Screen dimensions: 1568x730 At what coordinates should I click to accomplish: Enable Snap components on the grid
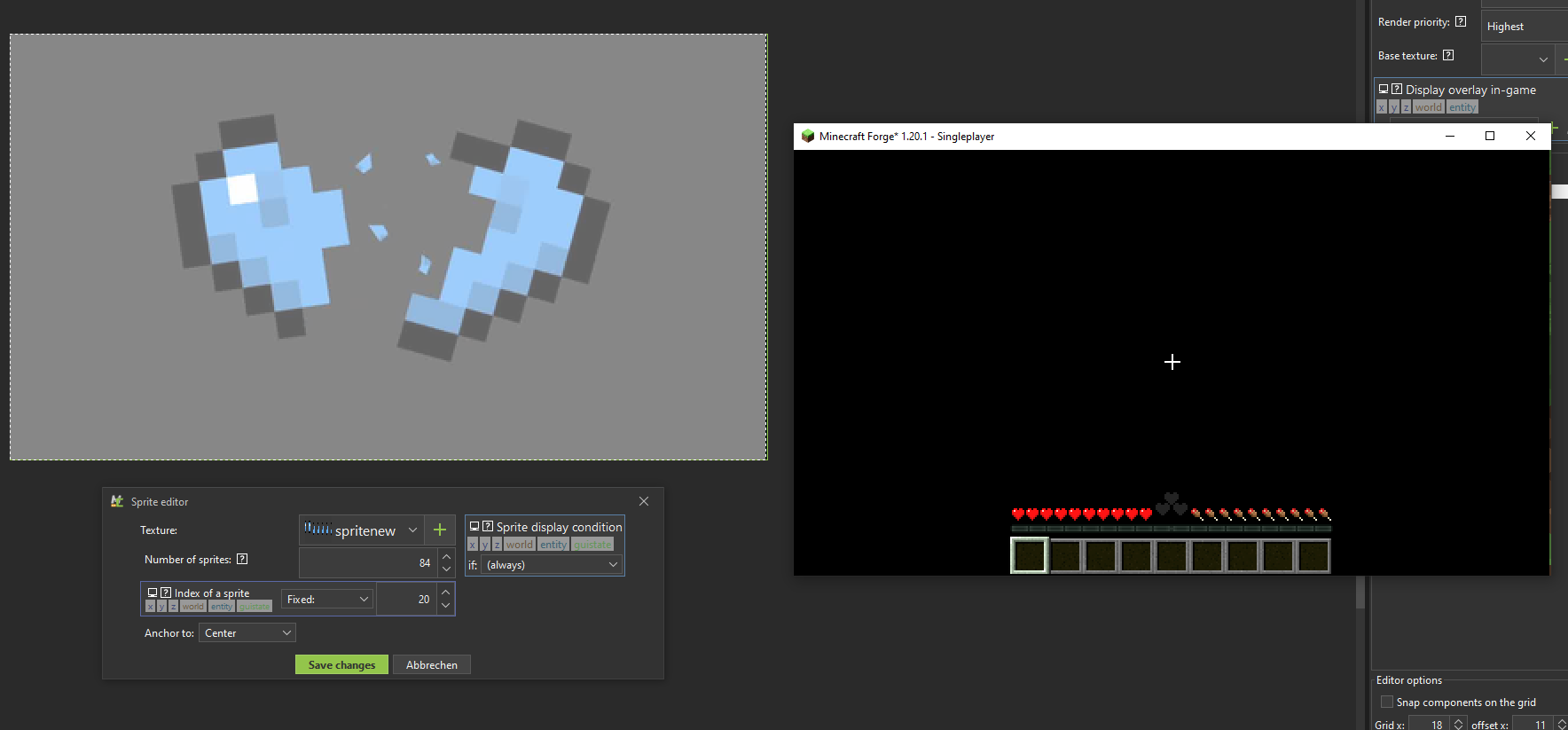[x=1387, y=702]
